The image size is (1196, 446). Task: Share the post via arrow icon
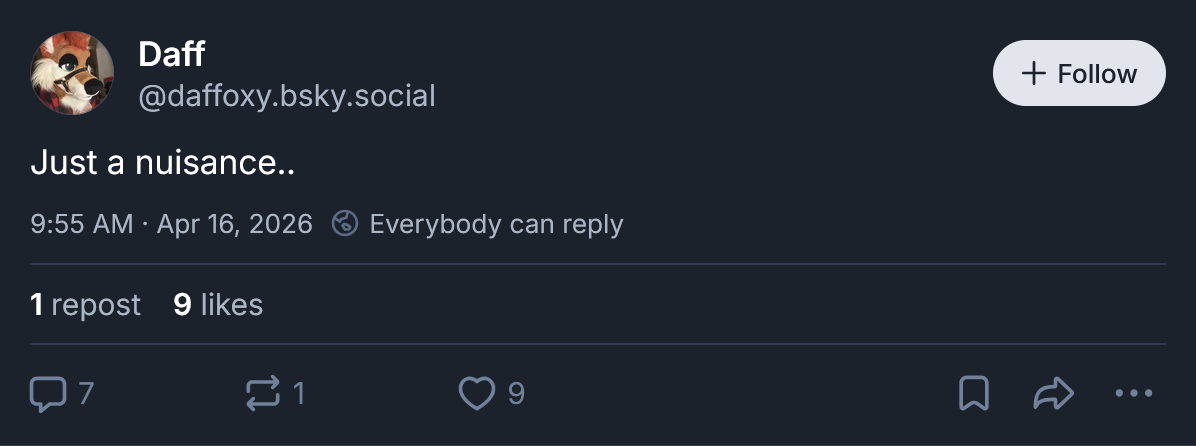pos(1052,393)
